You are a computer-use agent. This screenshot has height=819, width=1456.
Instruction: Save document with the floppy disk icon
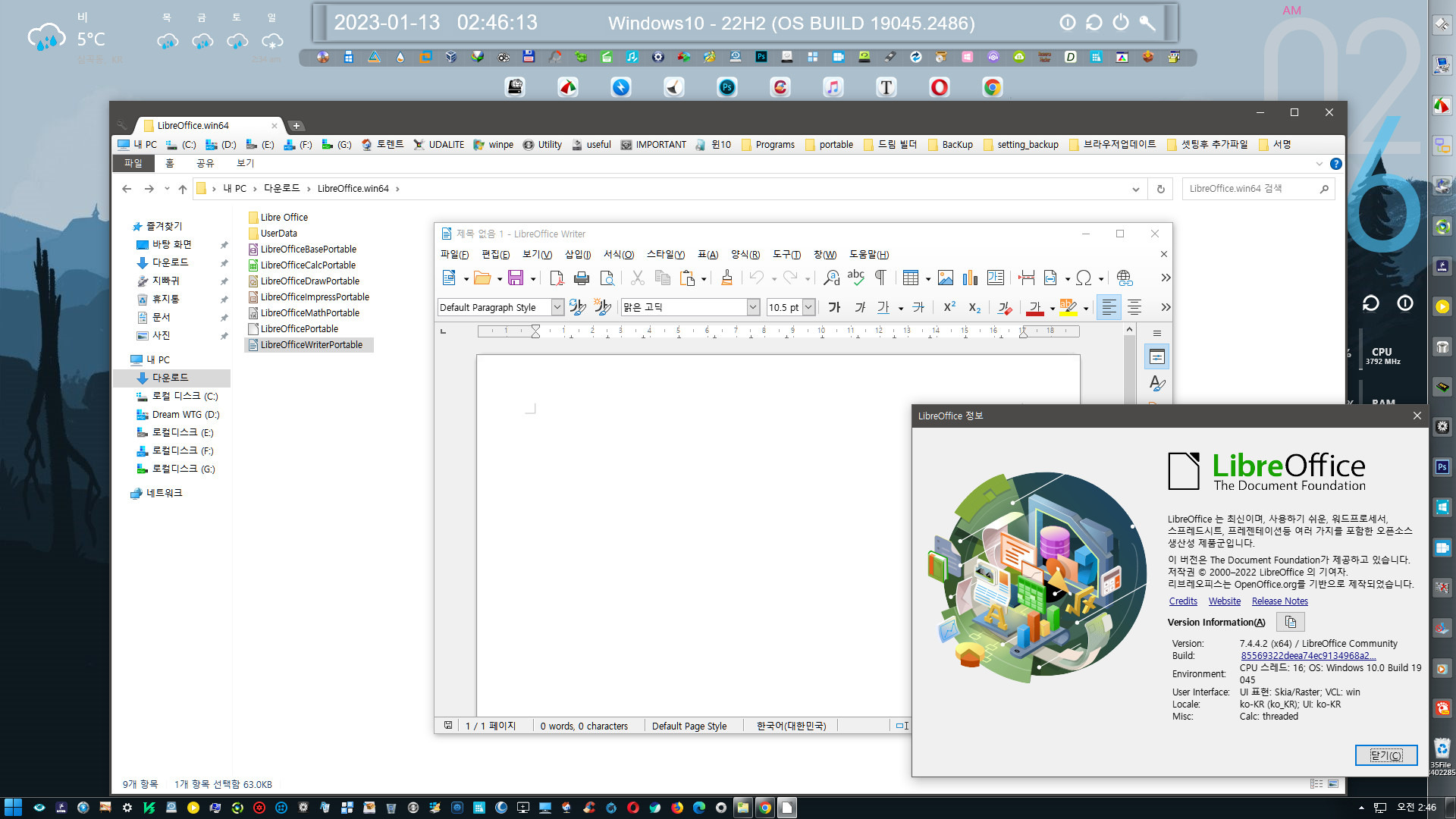click(x=516, y=278)
